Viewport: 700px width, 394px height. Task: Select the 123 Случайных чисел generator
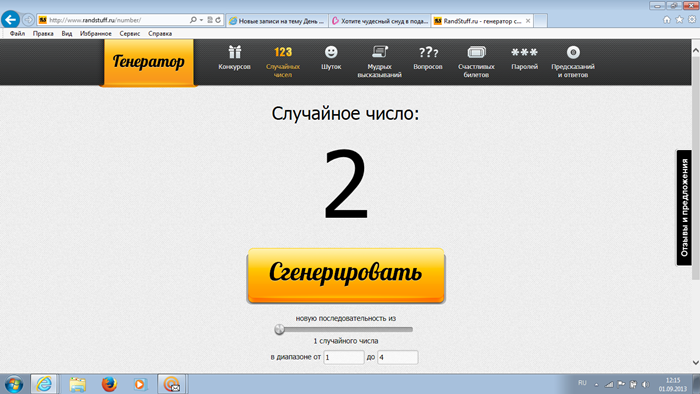pyautogui.click(x=283, y=62)
